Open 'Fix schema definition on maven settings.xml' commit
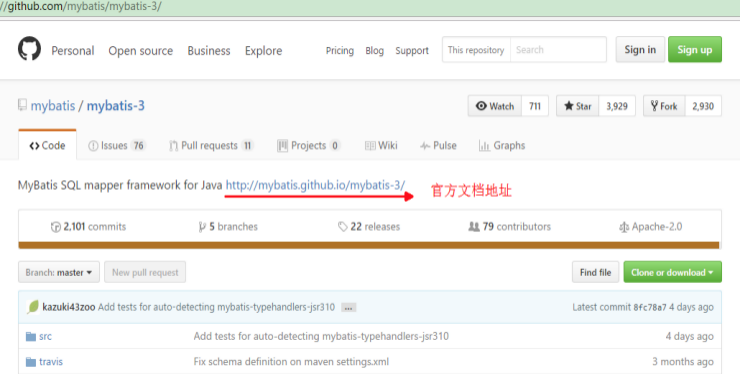 (x=291, y=362)
